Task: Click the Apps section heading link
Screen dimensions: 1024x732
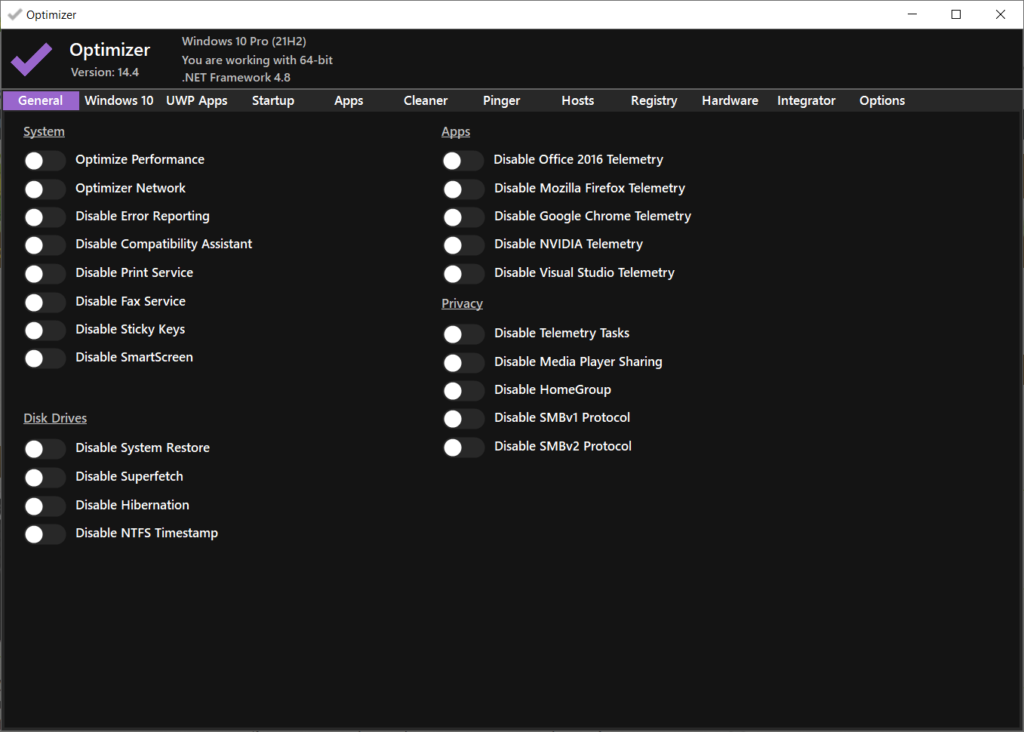Action: (x=456, y=132)
